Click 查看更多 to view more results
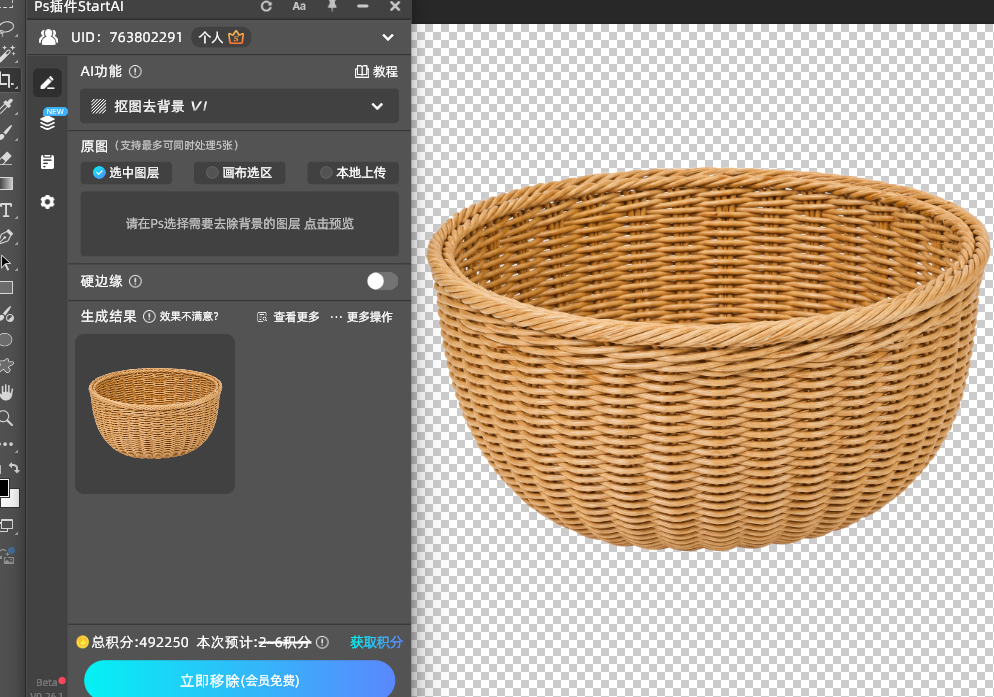Image resolution: width=994 pixels, height=697 pixels. point(288,316)
